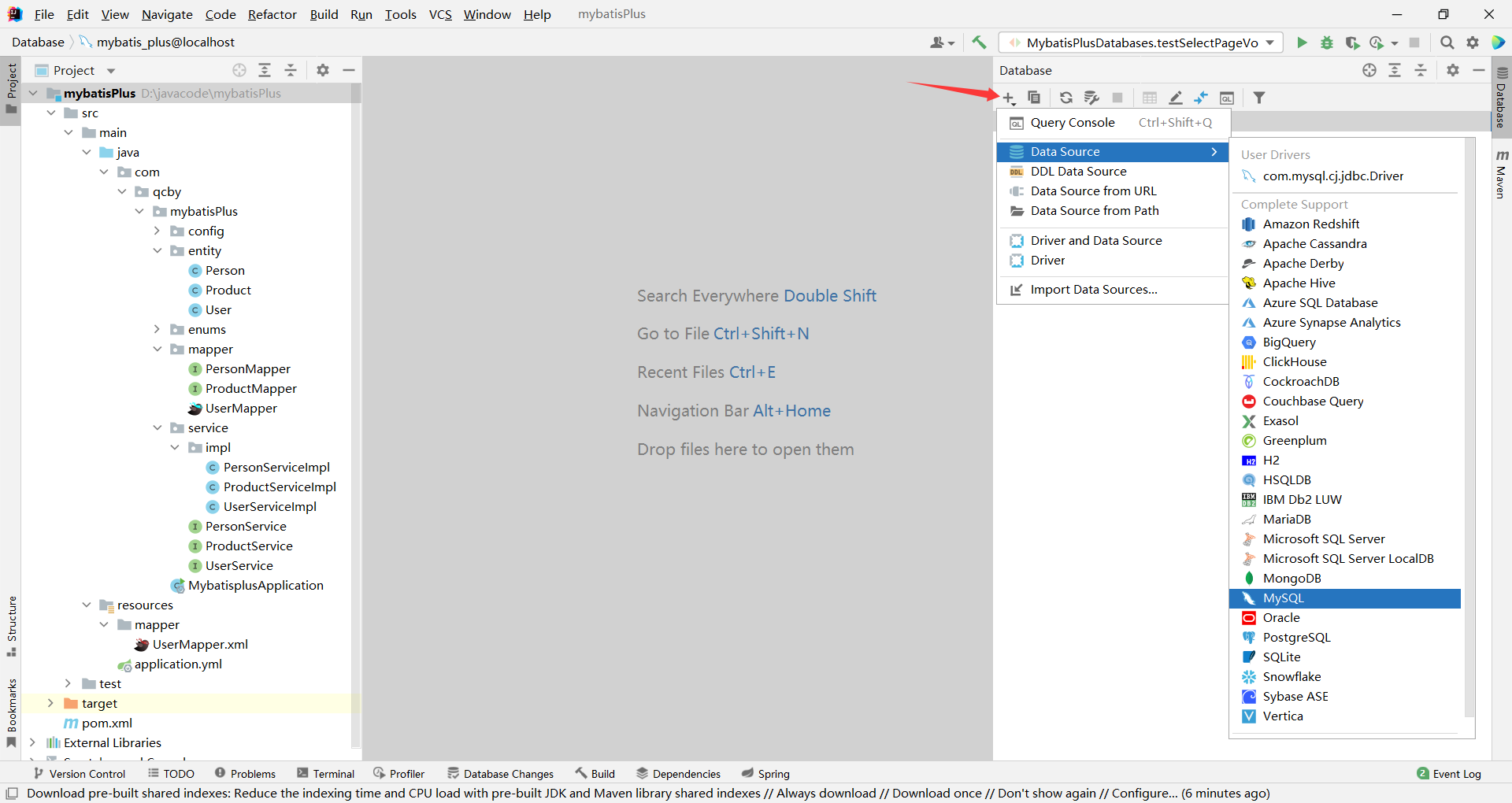Collapse all in the Project panel
Image resolution: width=1512 pixels, height=803 pixels.
(291, 70)
